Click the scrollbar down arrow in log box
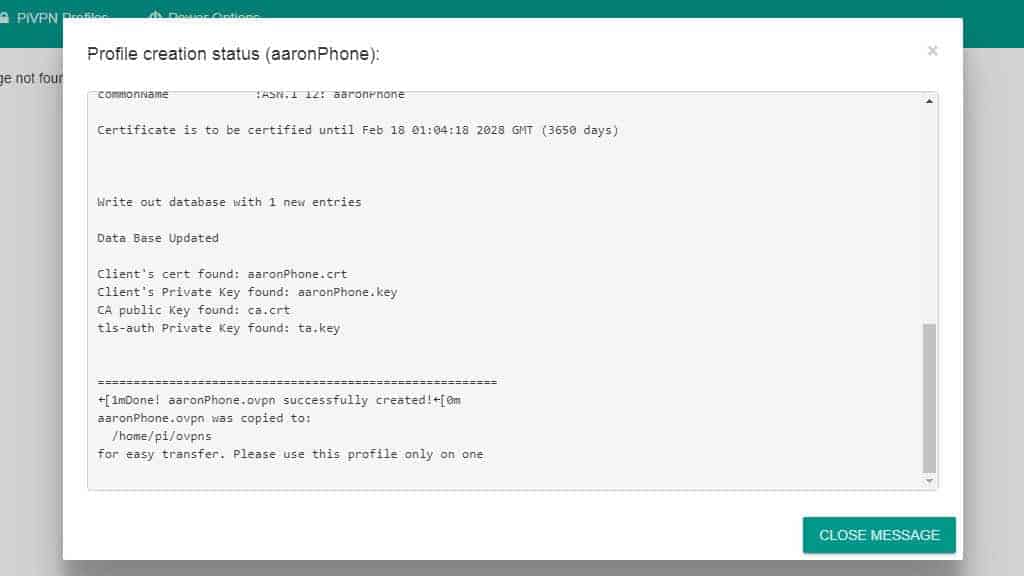Image resolution: width=1024 pixels, height=576 pixels. 929,481
